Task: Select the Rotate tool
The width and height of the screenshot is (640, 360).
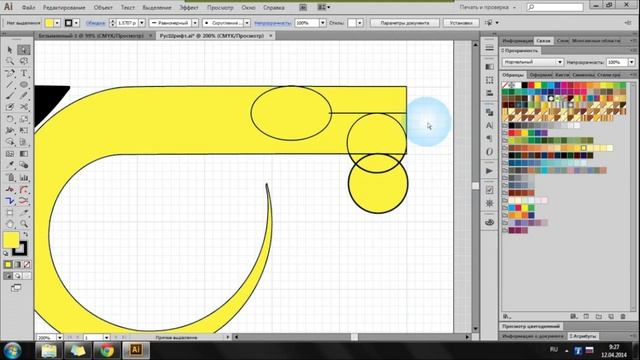Action: [x=10, y=119]
